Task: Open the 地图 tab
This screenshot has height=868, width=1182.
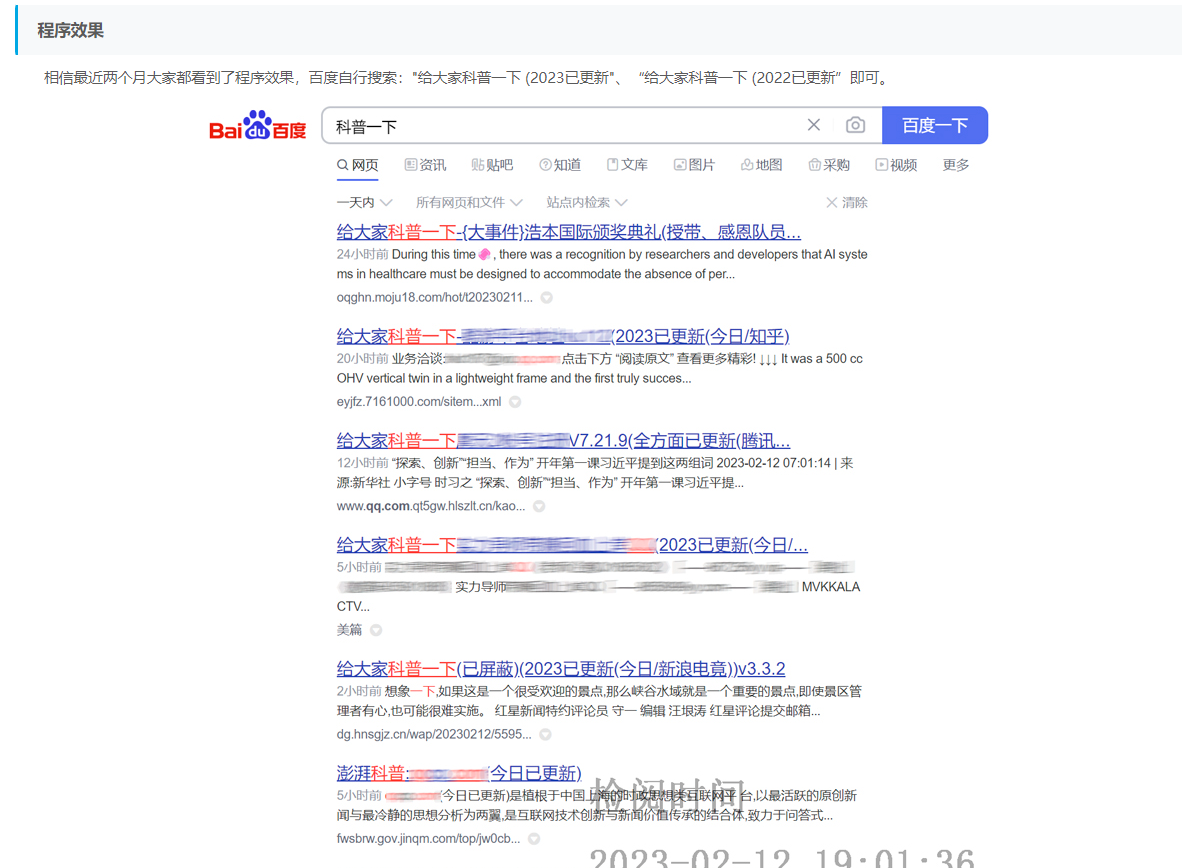Action: pos(761,165)
